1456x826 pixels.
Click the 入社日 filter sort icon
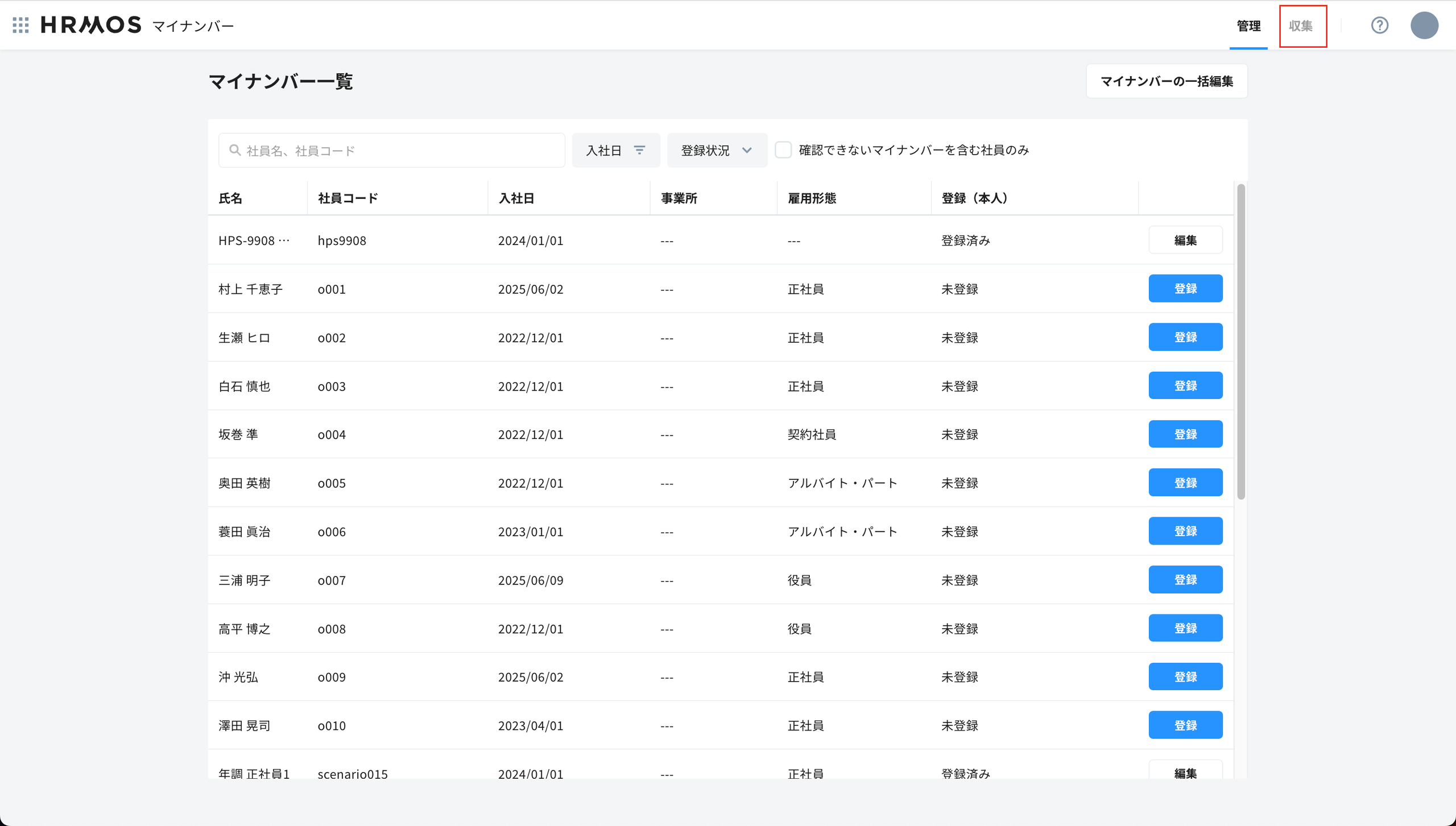click(640, 150)
